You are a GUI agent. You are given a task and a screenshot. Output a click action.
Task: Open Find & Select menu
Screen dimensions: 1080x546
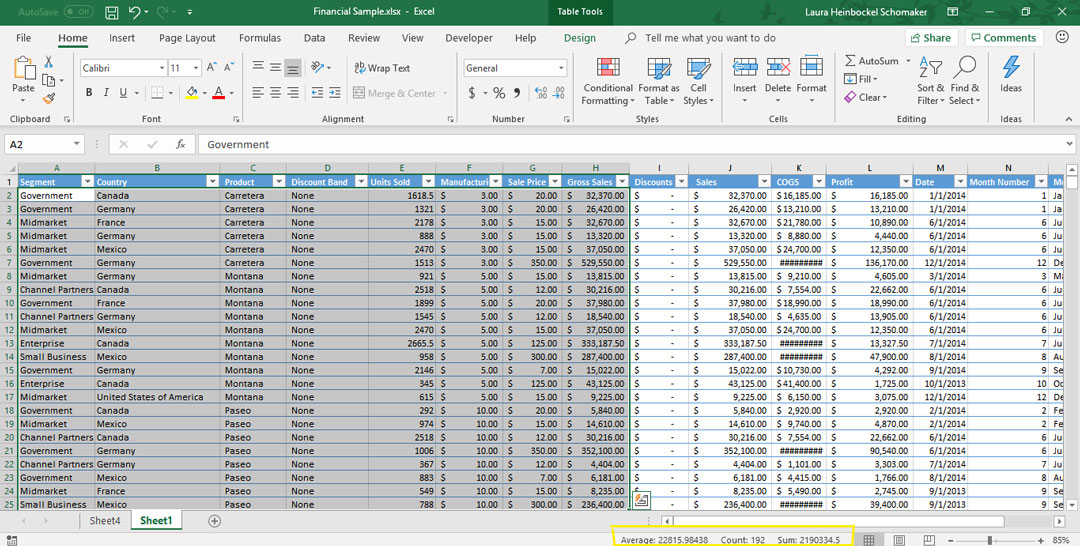tap(964, 82)
